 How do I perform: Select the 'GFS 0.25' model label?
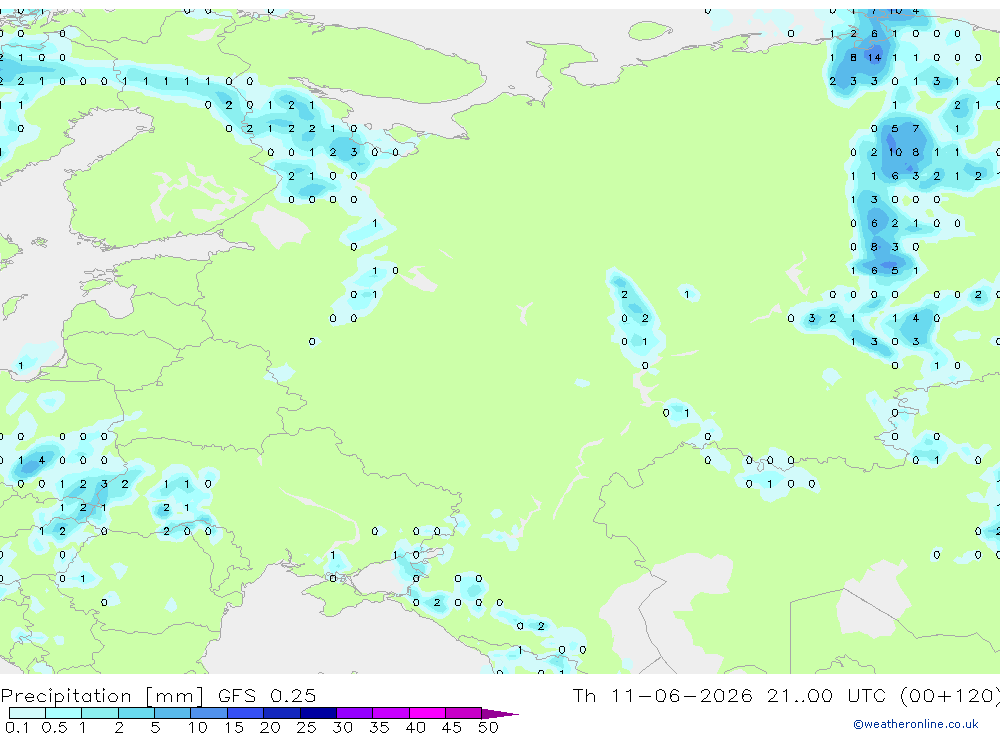click(267, 695)
